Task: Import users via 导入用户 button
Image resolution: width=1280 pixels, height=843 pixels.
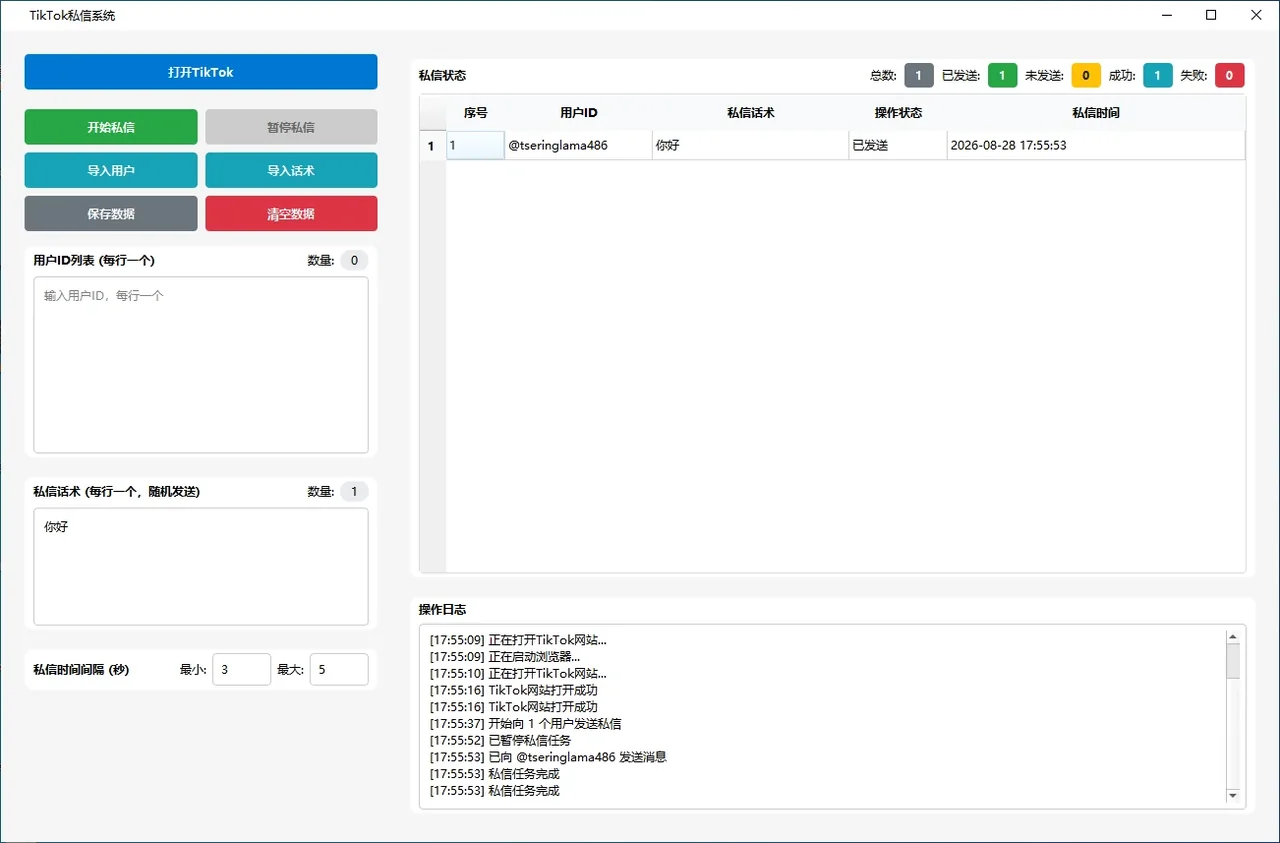Action: pyautogui.click(x=111, y=170)
